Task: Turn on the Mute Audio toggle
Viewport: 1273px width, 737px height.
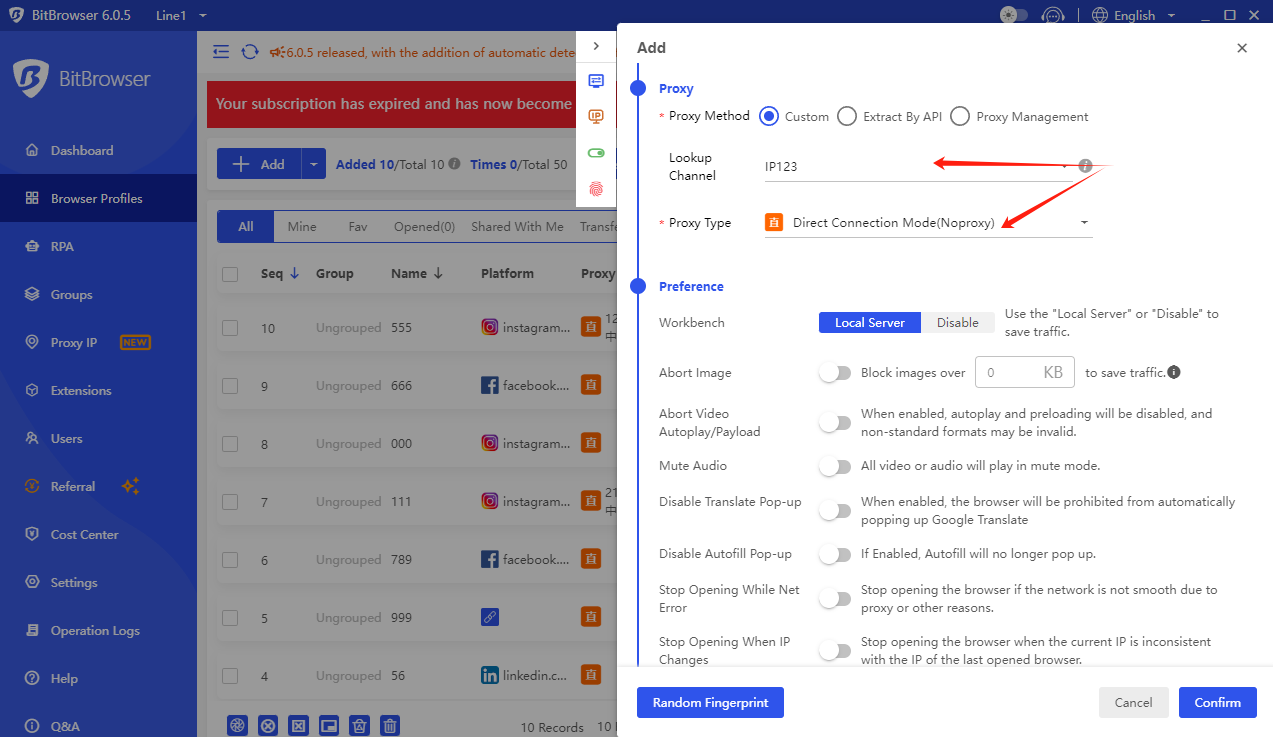Action: [x=835, y=465]
